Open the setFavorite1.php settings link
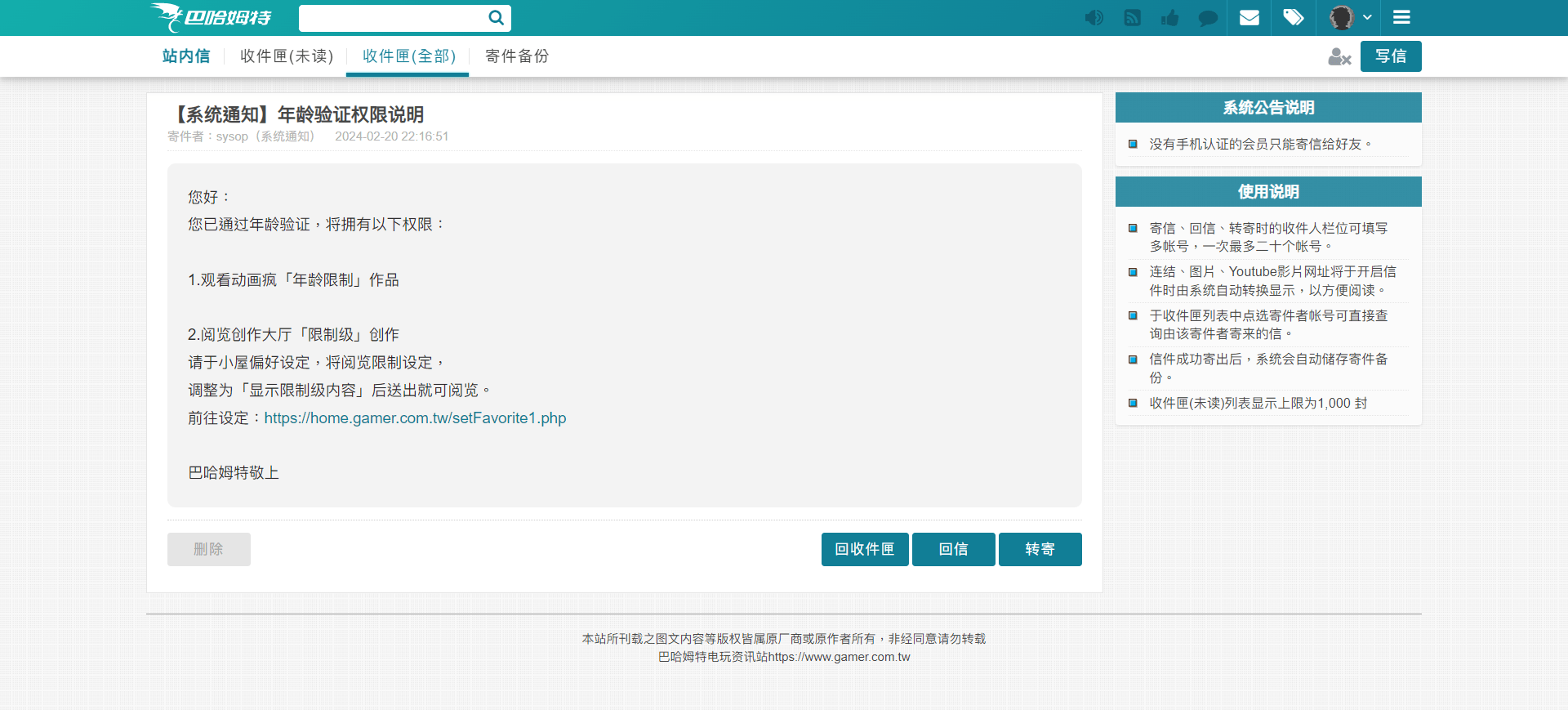The height and width of the screenshot is (710, 1568). click(415, 418)
